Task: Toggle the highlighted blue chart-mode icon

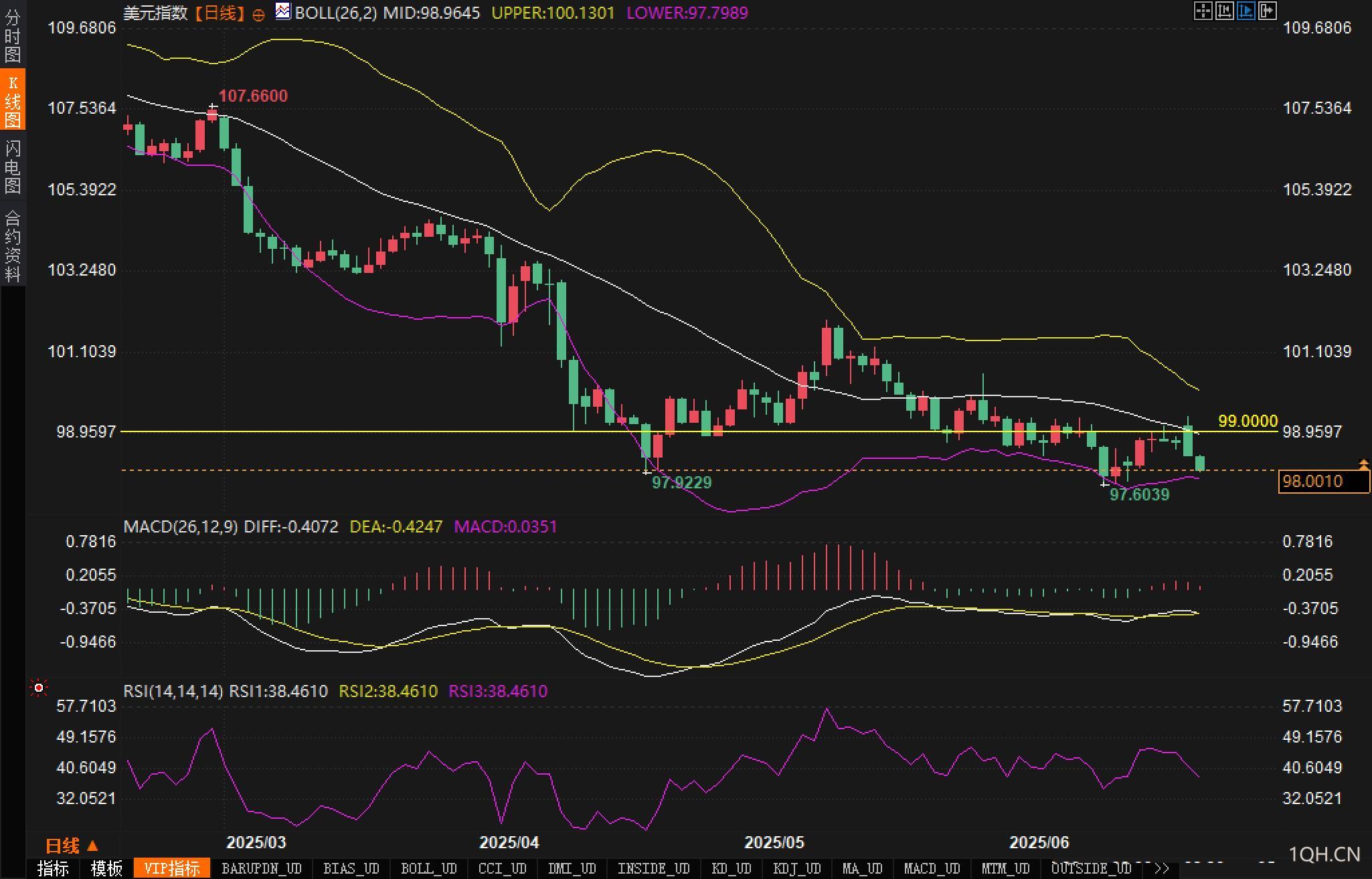Action: [1246, 11]
